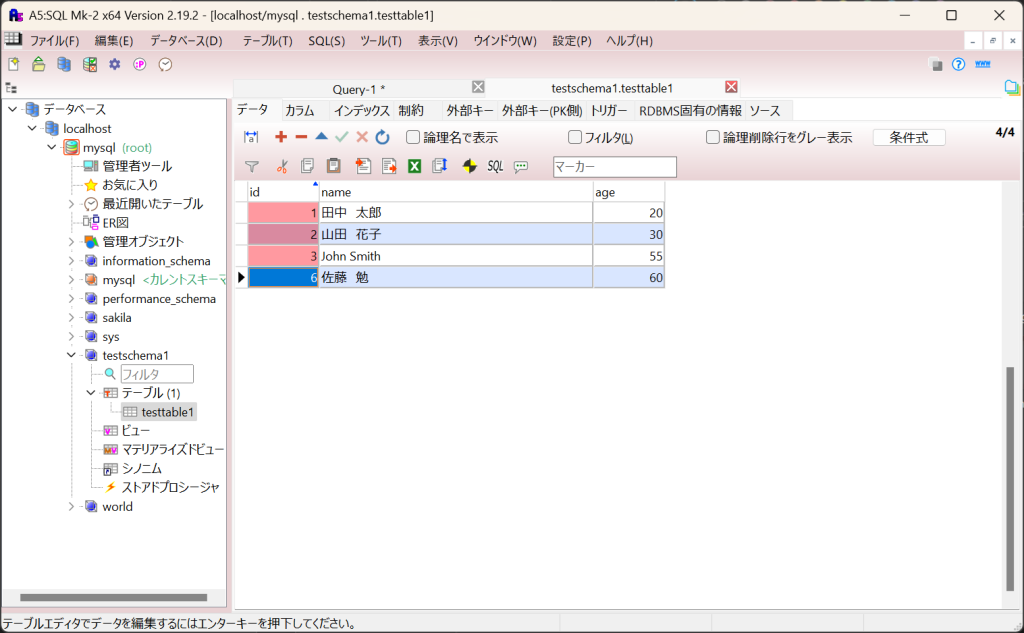The height and width of the screenshot is (633, 1024).
Task: Close the testschema1.testtable1 tab with red X
Action: pyautogui.click(x=731, y=87)
